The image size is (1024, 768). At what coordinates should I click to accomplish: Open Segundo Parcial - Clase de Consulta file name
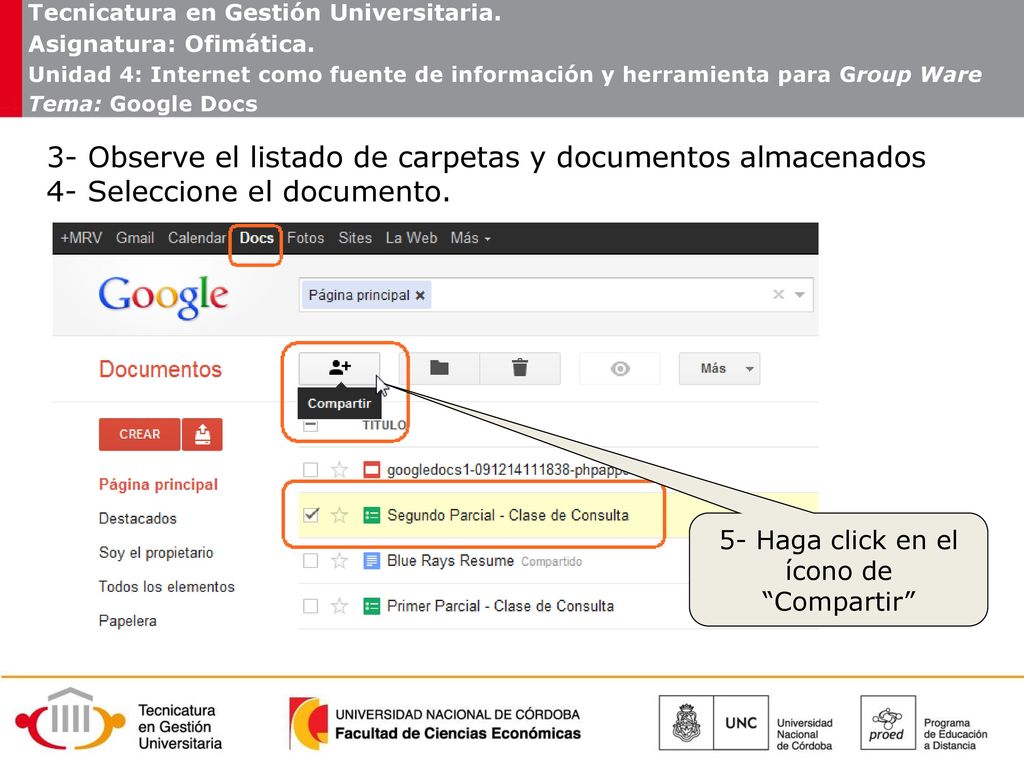(508, 515)
